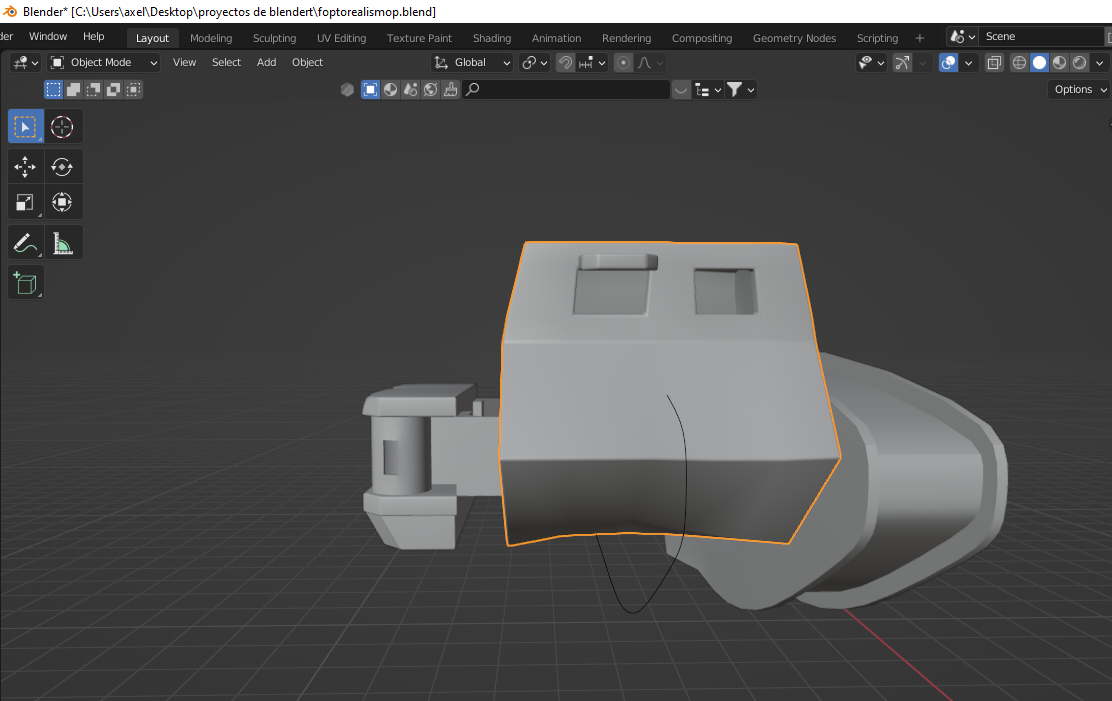The width and height of the screenshot is (1112, 701).
Task: Open the snapping options dropdown
Action: coord(592,62)
